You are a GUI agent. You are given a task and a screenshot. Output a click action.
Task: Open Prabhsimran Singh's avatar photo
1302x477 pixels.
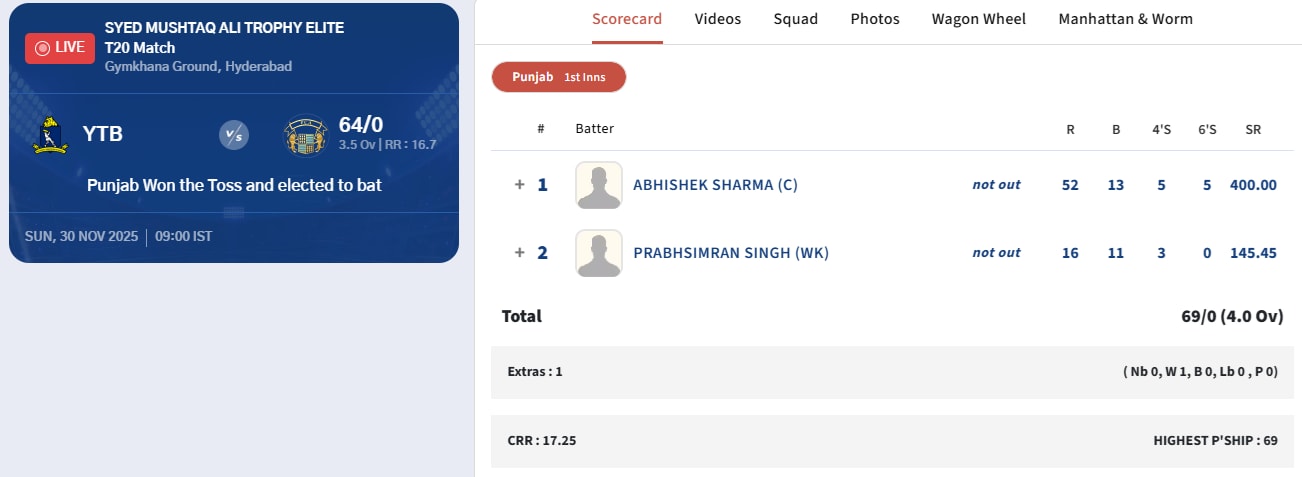[x=598, y=253]
